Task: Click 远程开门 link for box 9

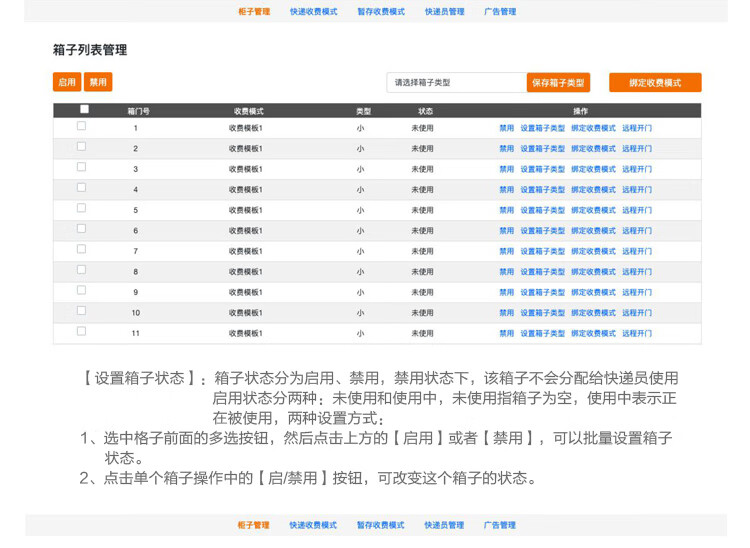Action: pyautogui.click(x=636, y=293)
